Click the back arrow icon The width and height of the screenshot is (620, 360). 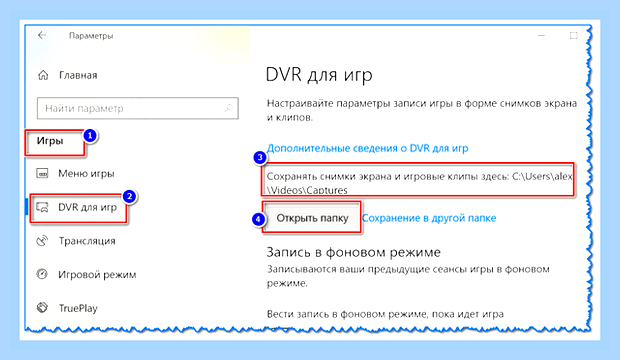(42, 35)
